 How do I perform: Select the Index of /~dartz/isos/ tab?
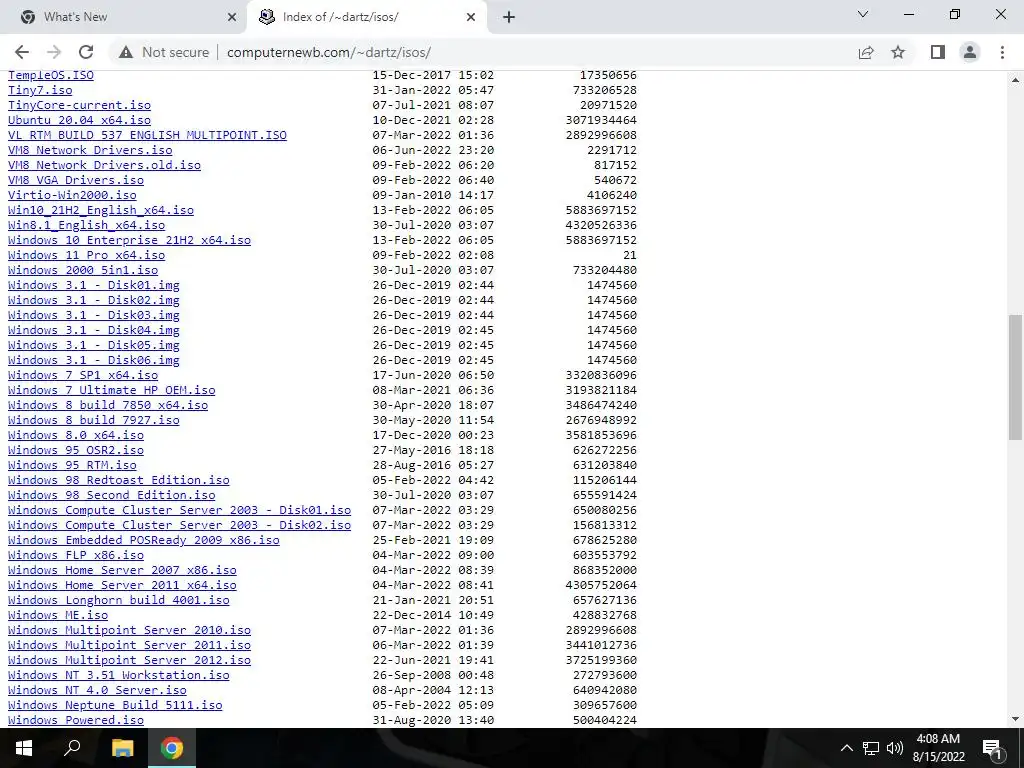366,17
